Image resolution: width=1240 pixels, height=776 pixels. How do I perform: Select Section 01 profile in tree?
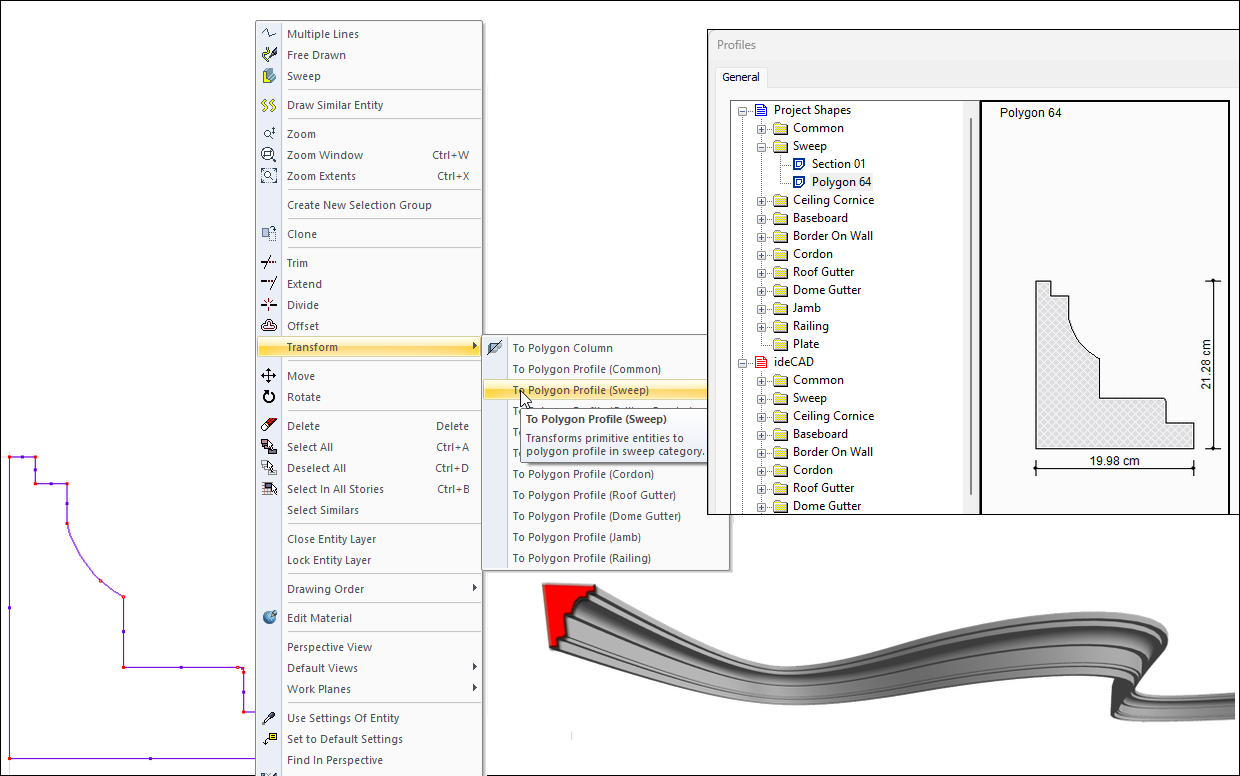838,164
